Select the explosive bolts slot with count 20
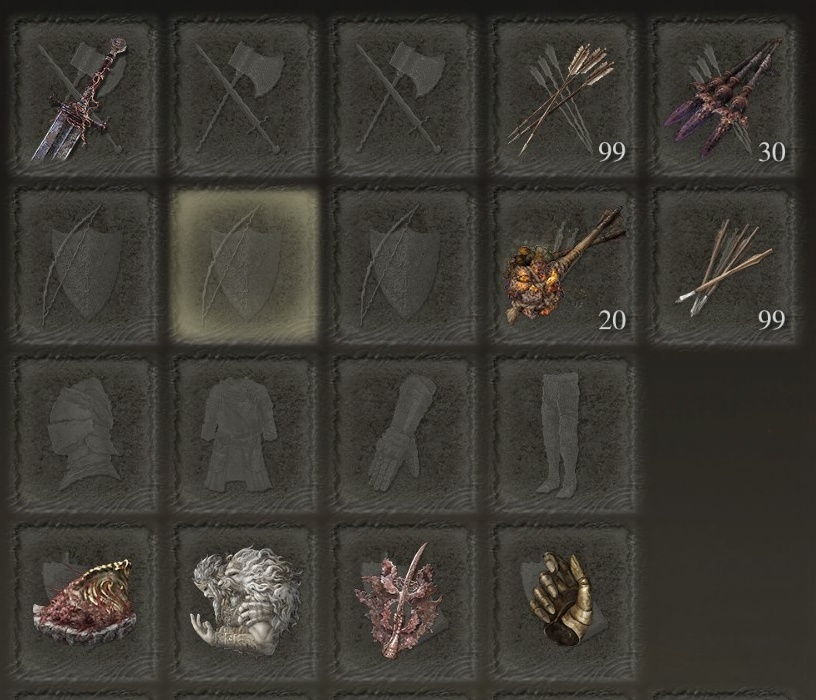This screenshot has width=816, height=700. [564, 265]
